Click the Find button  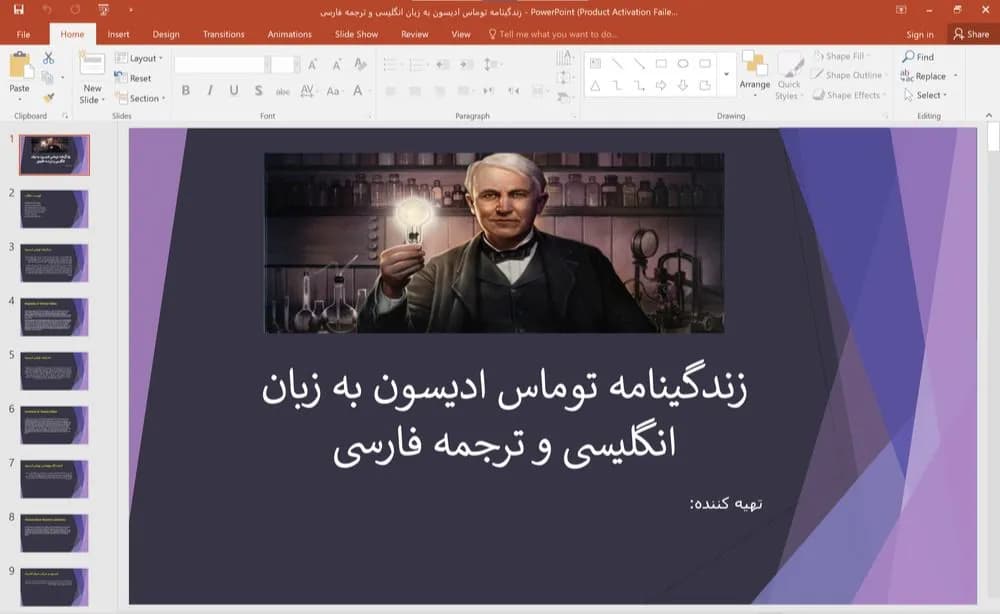point(918,57)
